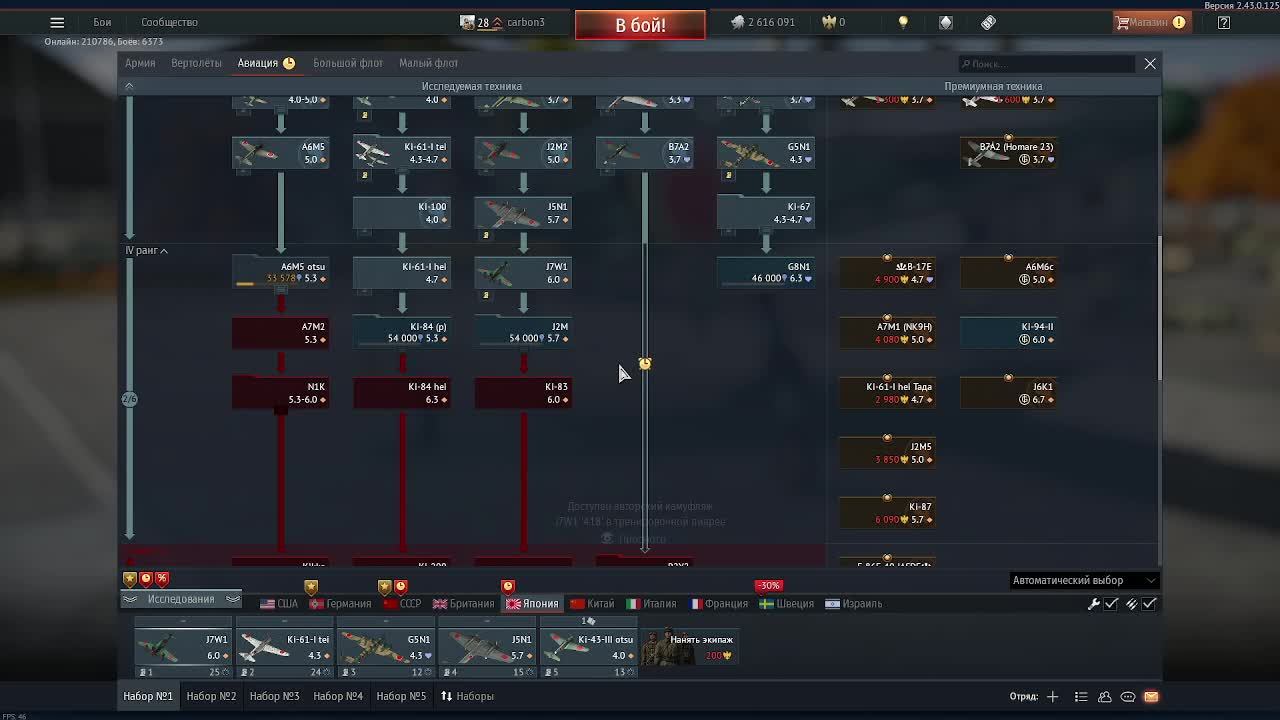1280x720 pixels.
Task: Select the Германия nation tab
Action: (340, 604)
